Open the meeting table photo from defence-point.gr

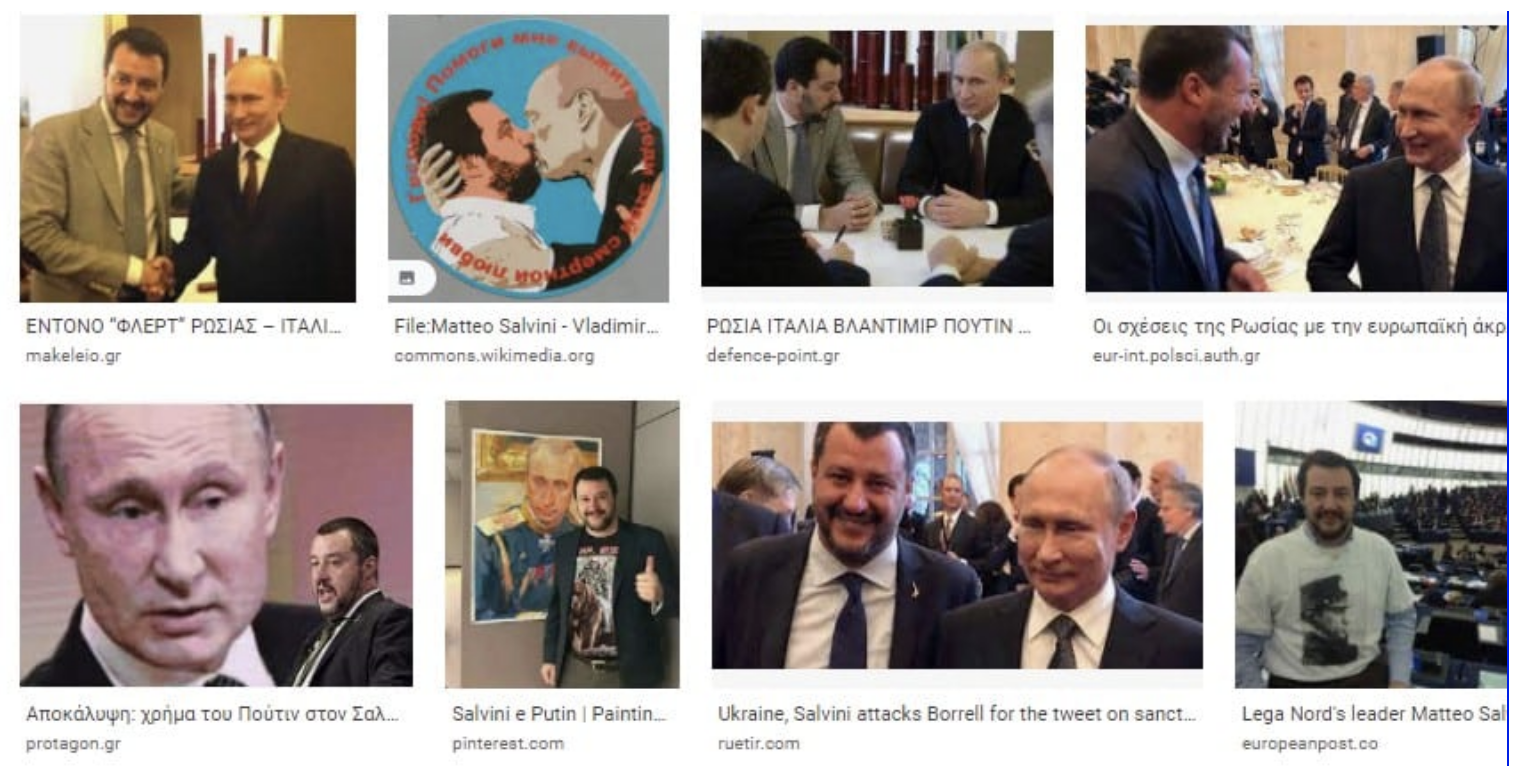877,159
